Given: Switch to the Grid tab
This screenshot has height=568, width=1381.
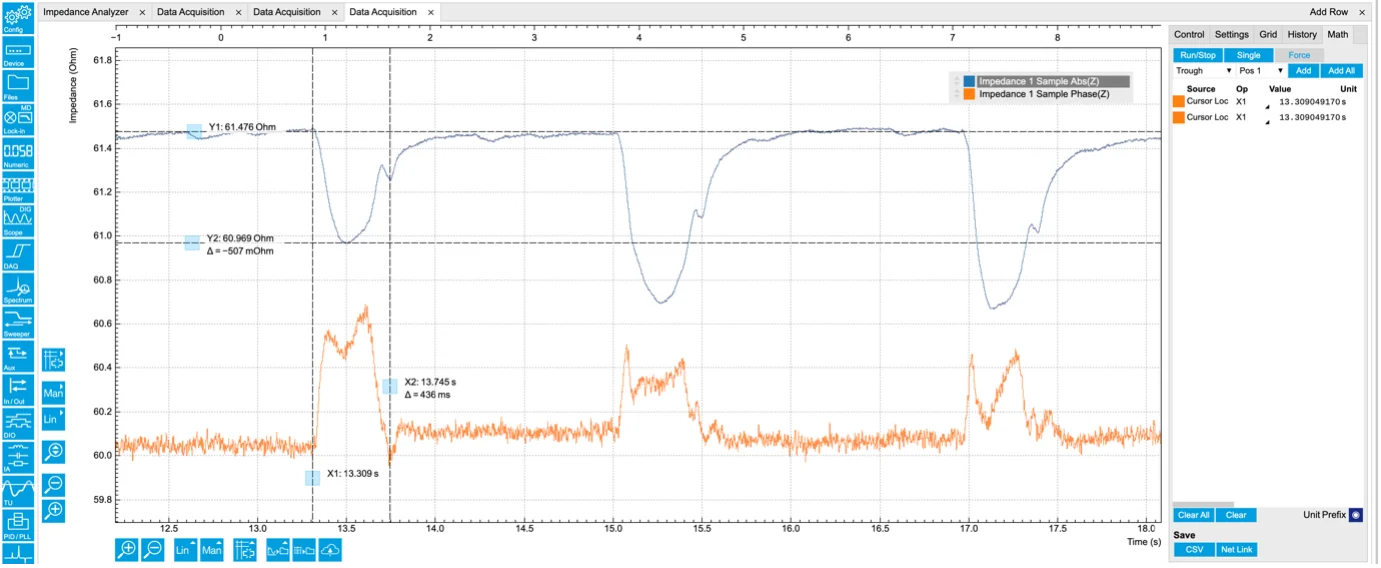Looking at the screenshot, I should tap(1268, 34).
